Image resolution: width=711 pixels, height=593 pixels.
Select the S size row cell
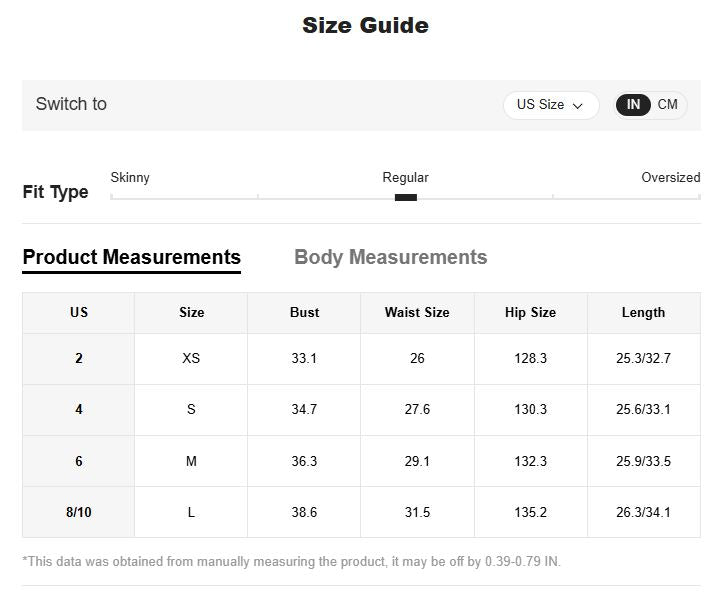click(x=191, y=409)
